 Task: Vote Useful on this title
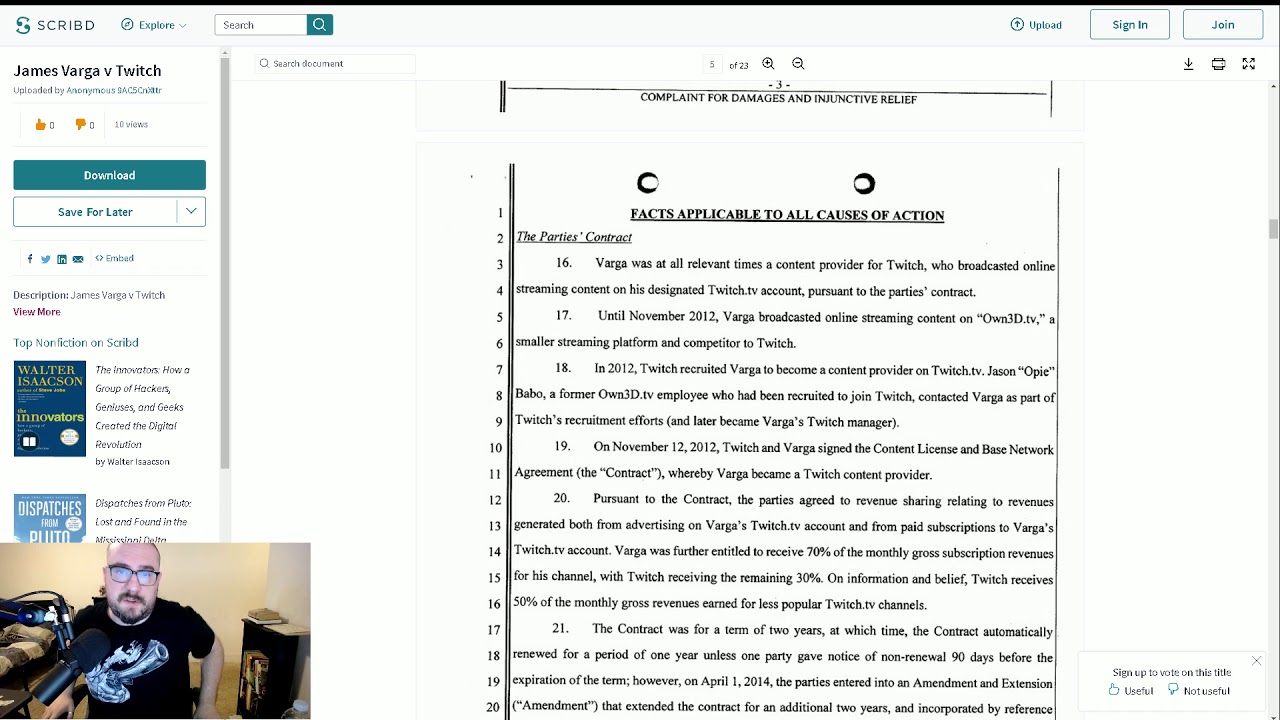point(1131,691)
